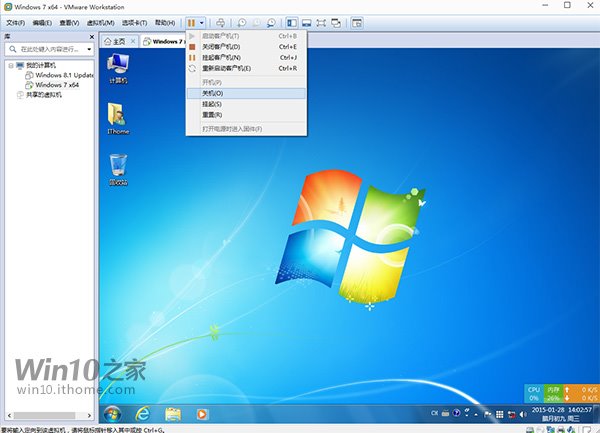Click the guest tray volume speaker icon
Screen dimensions: 600x433
tap(523, 414)
